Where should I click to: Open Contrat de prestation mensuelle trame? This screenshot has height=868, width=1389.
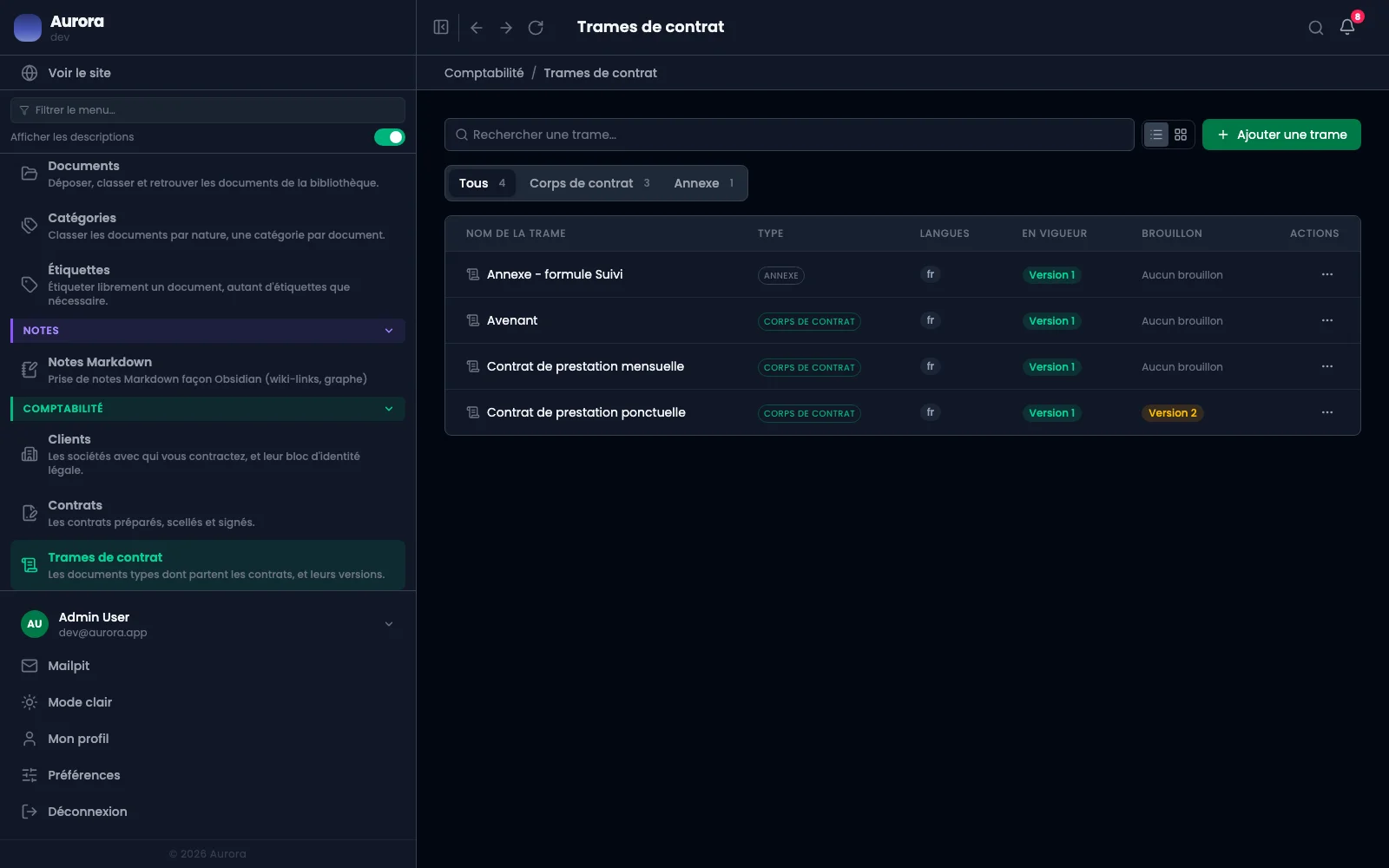(x=585, y=366)
